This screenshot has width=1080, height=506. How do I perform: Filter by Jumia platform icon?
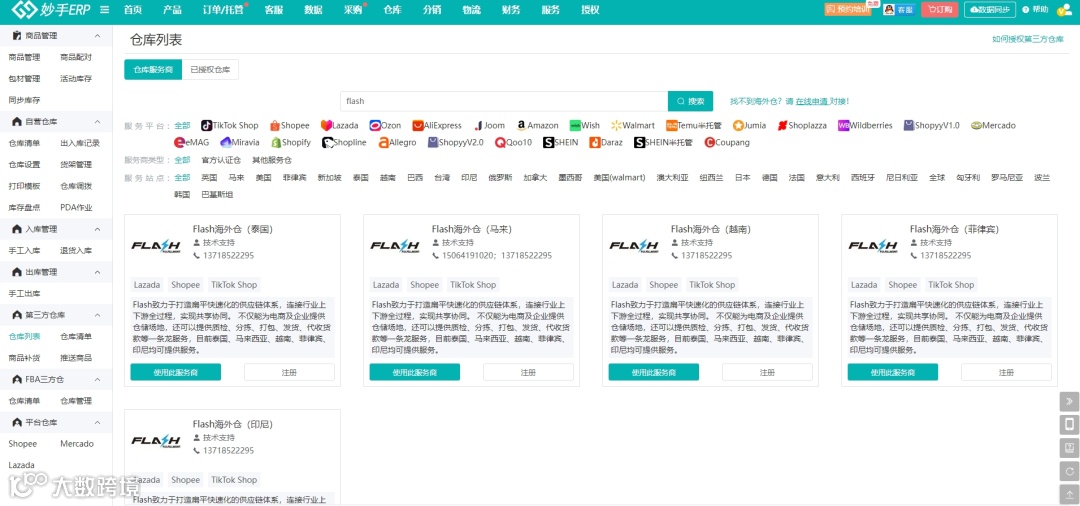click(738, 125)
